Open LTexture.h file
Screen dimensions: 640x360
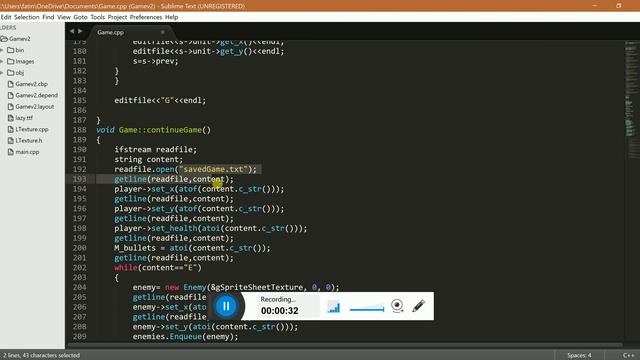pyautogui.click(x=29, y=140)
